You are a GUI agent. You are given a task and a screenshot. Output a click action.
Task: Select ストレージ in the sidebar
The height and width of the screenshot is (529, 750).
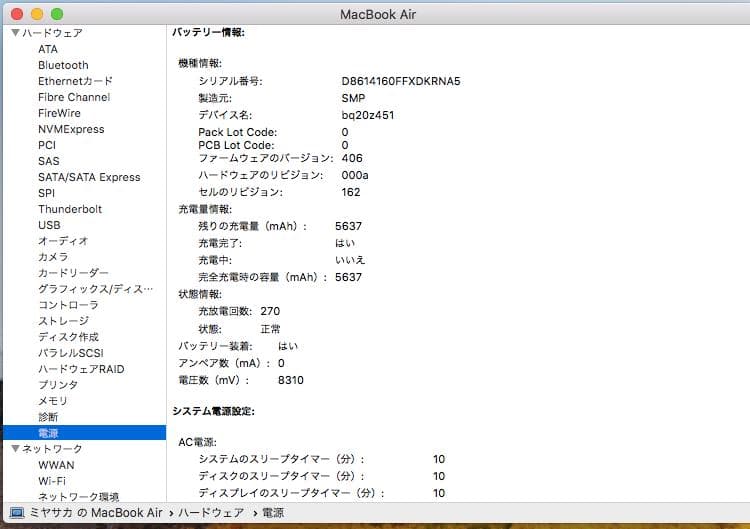[x=64, y=321]
